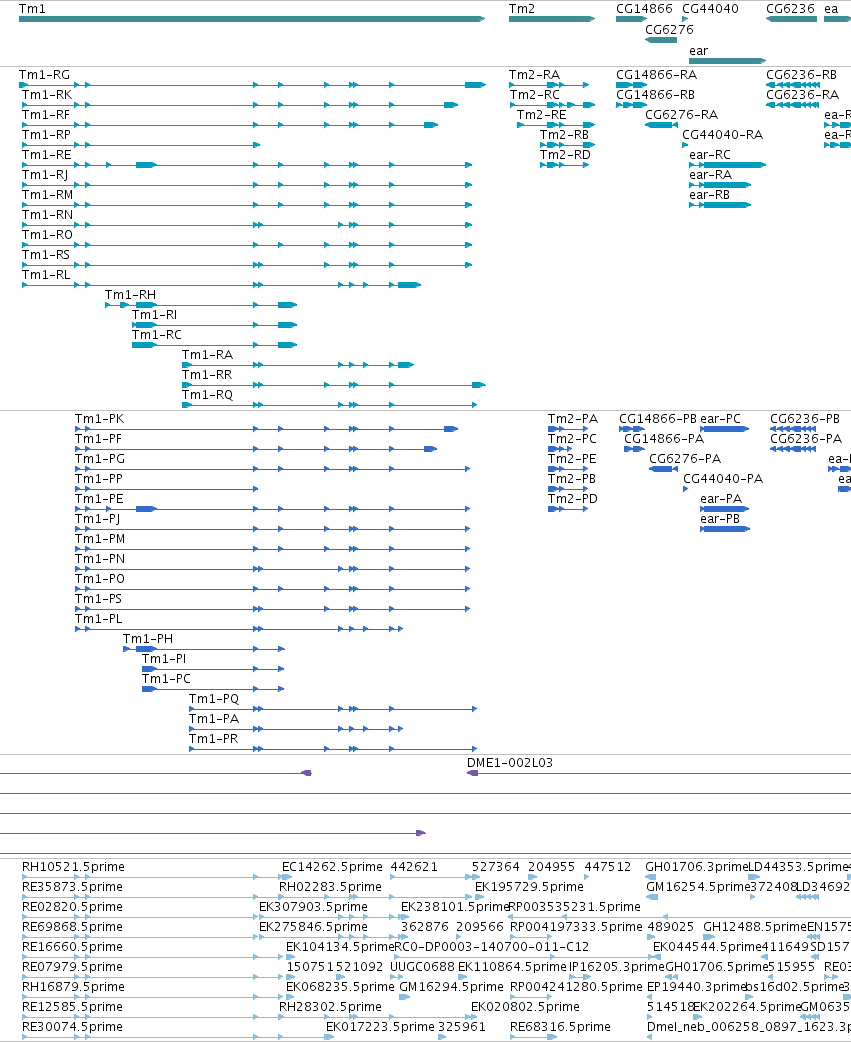This screenshot has width=851, height=1042.
Task: Select transcript CG44040-RA
Action: tap(685, 145)
